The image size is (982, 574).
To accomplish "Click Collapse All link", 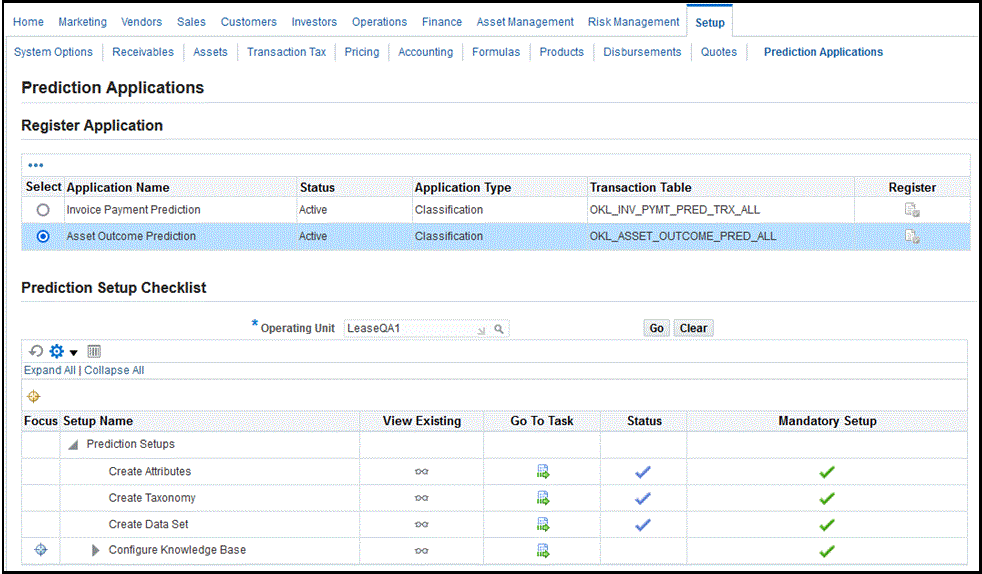I will click(x=114, y=370).
